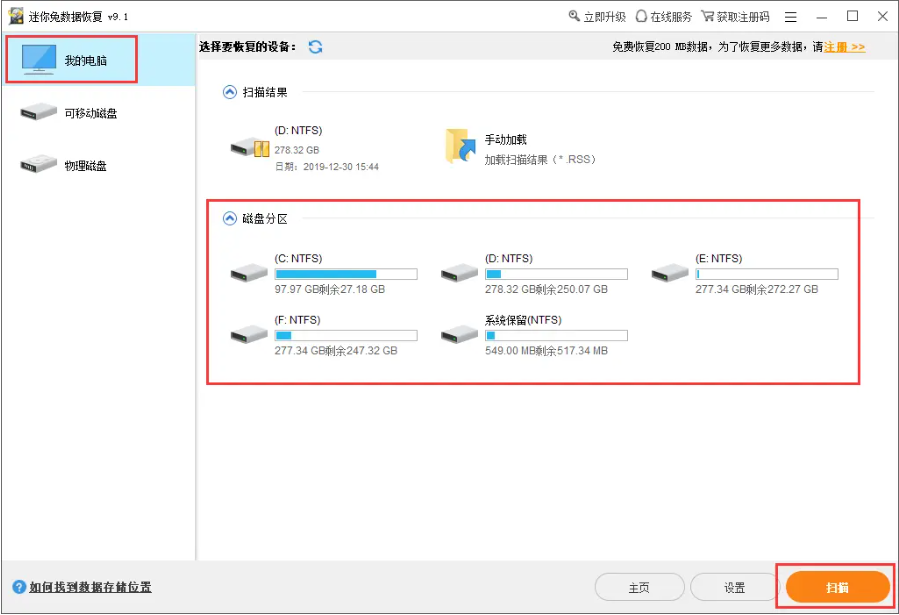Collapse the 磁盘分区 section

point(230,216)
